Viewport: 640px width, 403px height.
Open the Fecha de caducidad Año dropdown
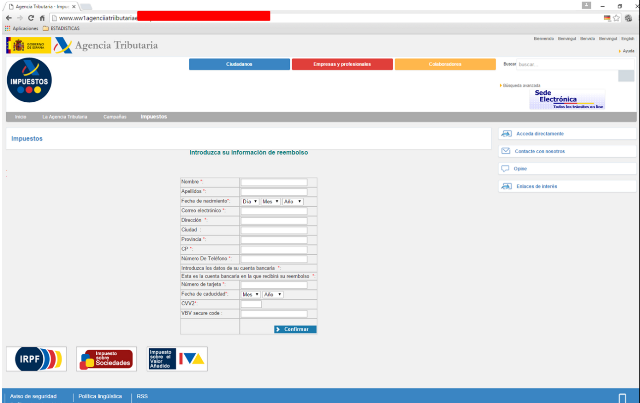coord(273,294)
